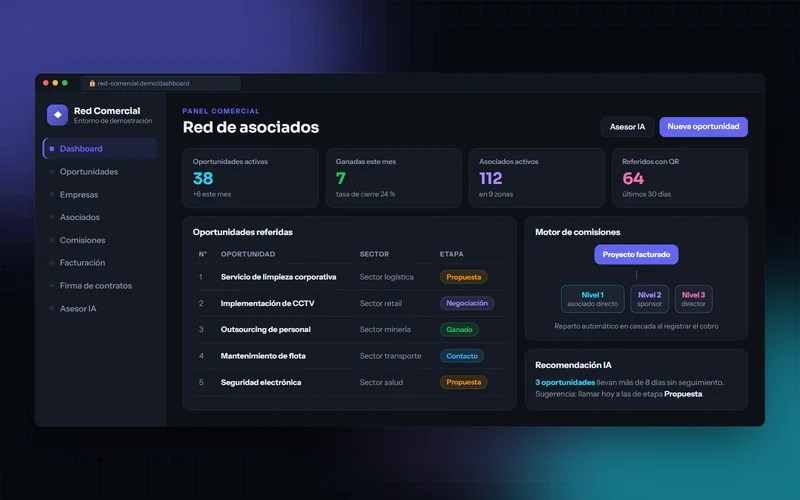Click 'Sector minería' cell
Image resolution: width=800 pixels, height=500 pixels.
385,330
